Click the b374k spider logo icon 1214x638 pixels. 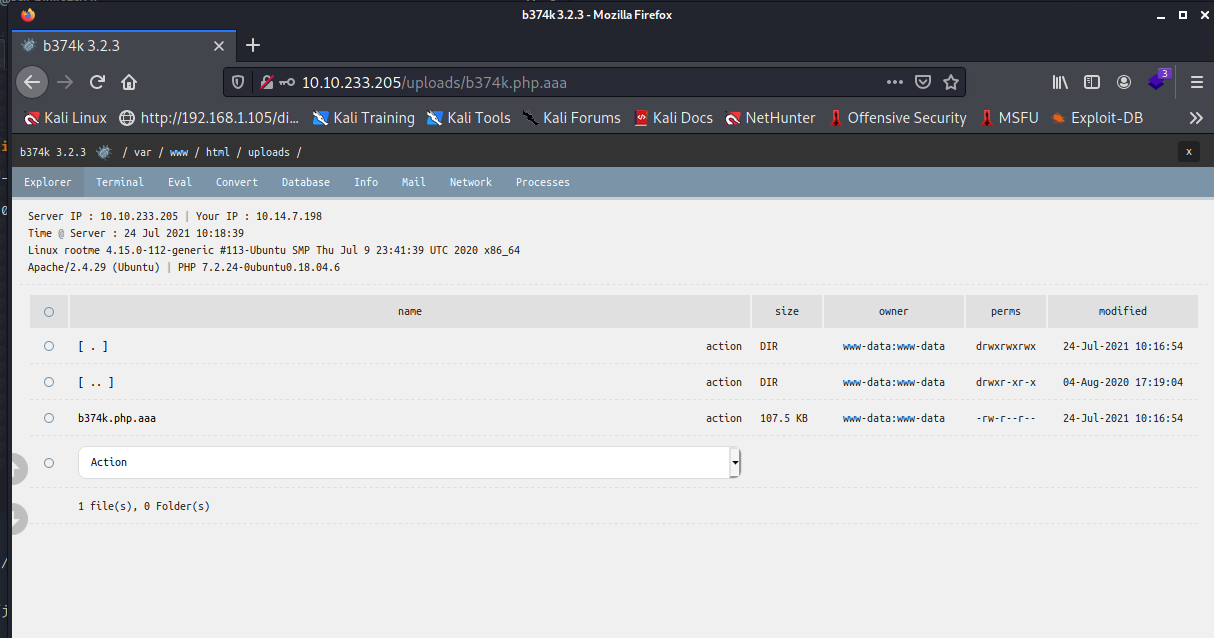[x=103, y=152]
